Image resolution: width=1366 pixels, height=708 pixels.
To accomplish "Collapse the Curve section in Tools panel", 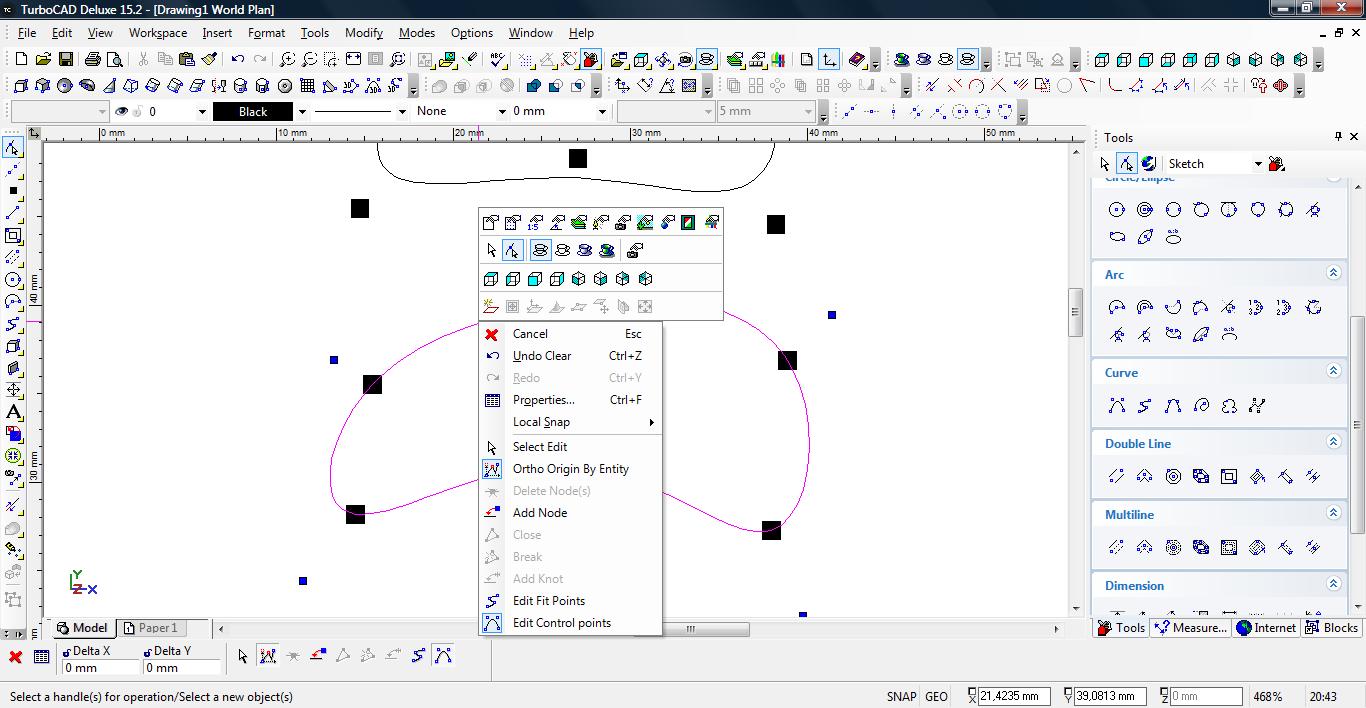I will (1333, 372).
